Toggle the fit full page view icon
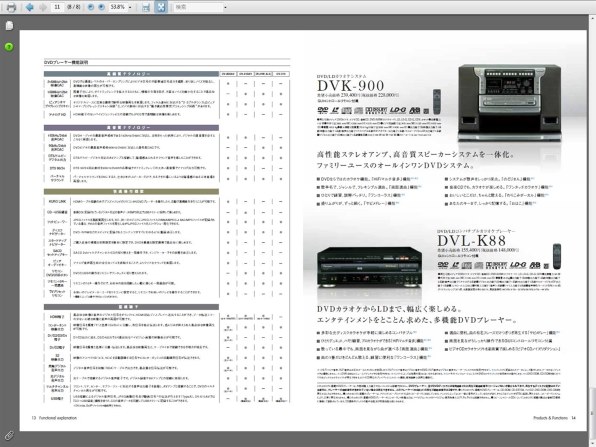 tap(161, 7)
